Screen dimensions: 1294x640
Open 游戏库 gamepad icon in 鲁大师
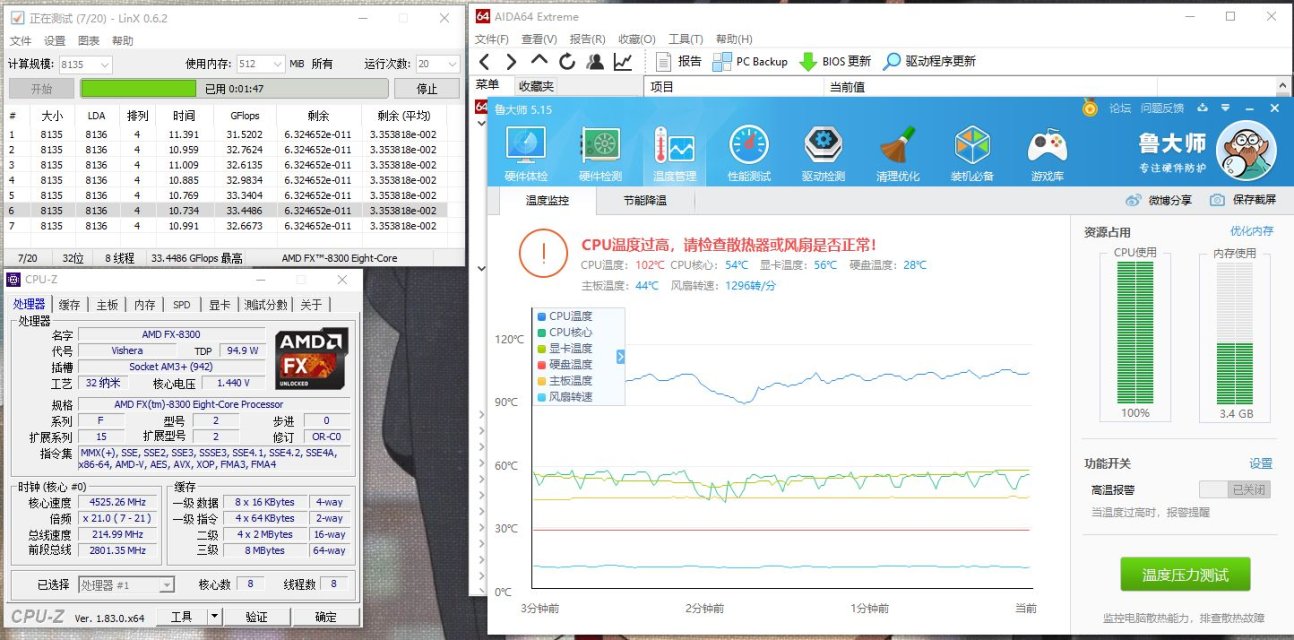pyautogui.click(x=1047, y=154)
